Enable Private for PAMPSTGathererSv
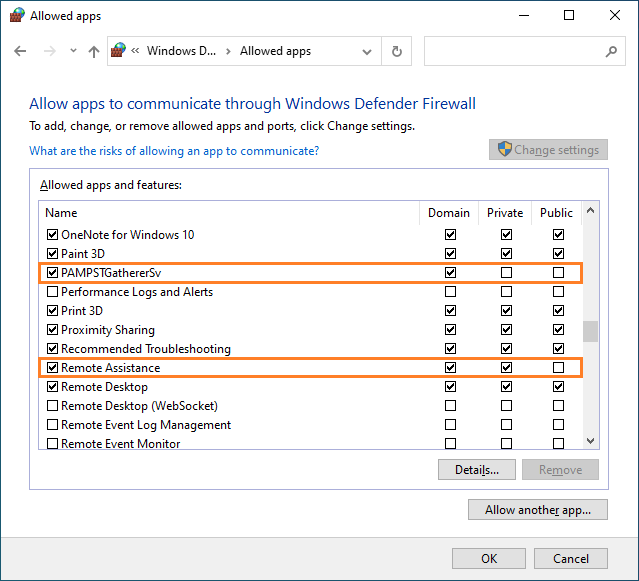Screen dimensions: 639x581 tap(506, 273)
